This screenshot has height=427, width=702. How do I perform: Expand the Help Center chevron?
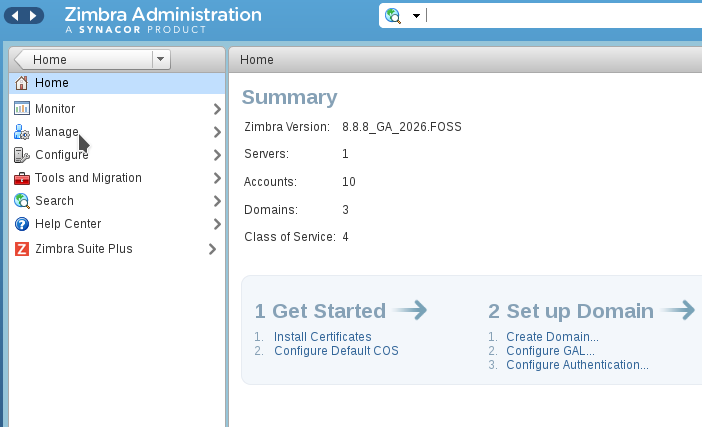[217, 224]
